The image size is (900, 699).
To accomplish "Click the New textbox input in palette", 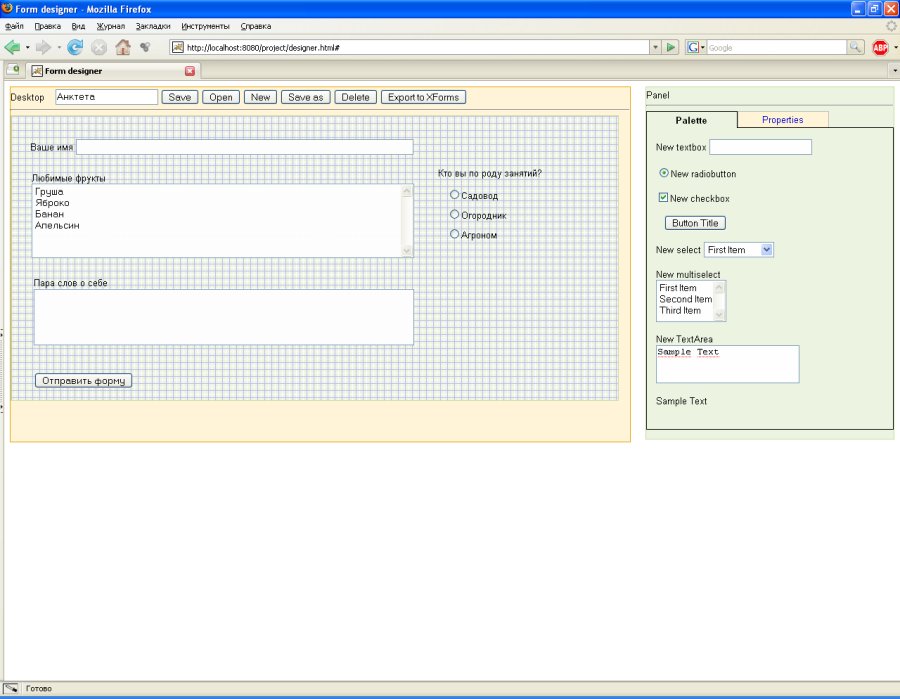I will pyautogui.click(x=761, y=147).
